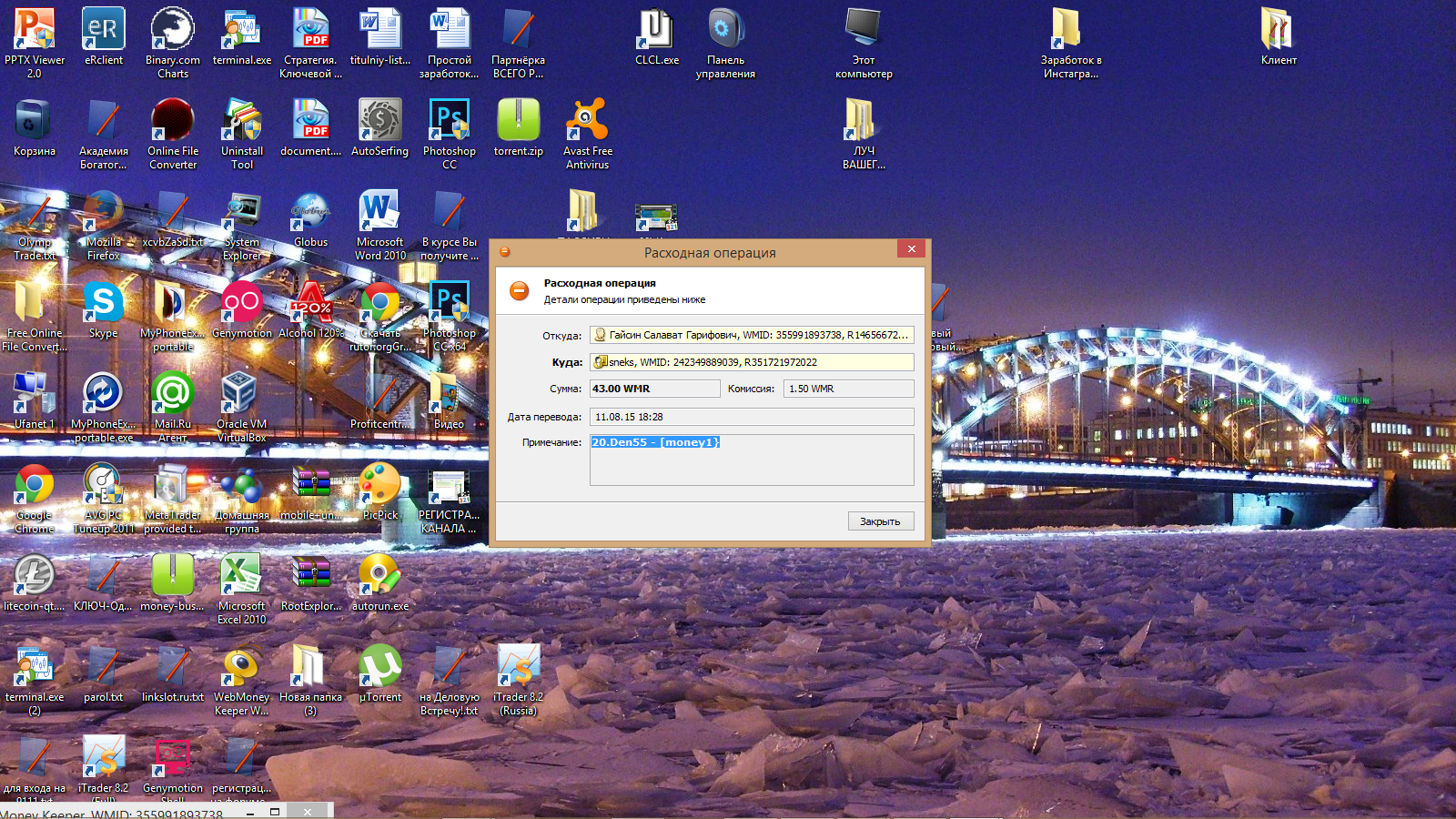Open Панель управления from the desktop
Screen dimensions: 1456x819
725,42
